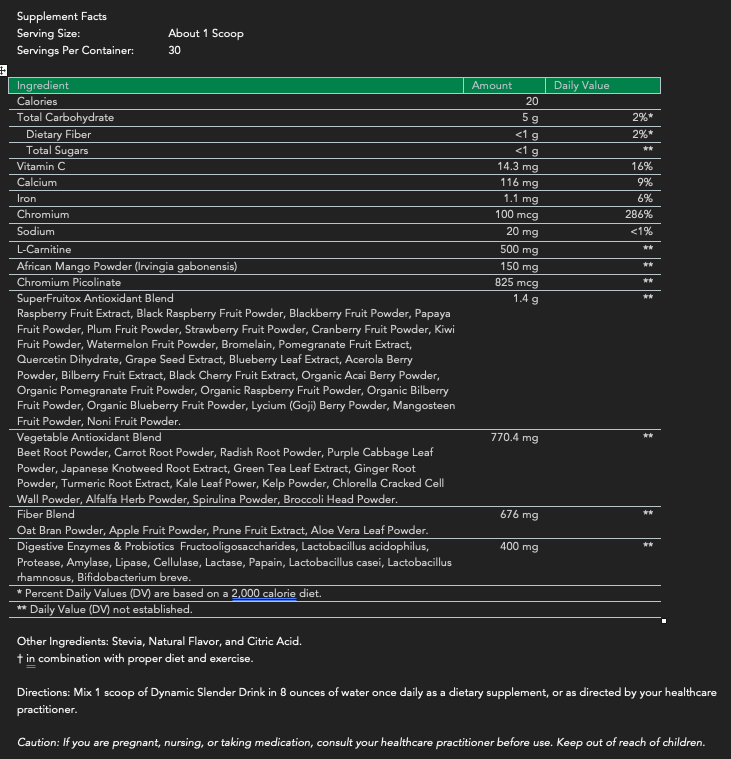Click the Calories row label

coord(37,102)
